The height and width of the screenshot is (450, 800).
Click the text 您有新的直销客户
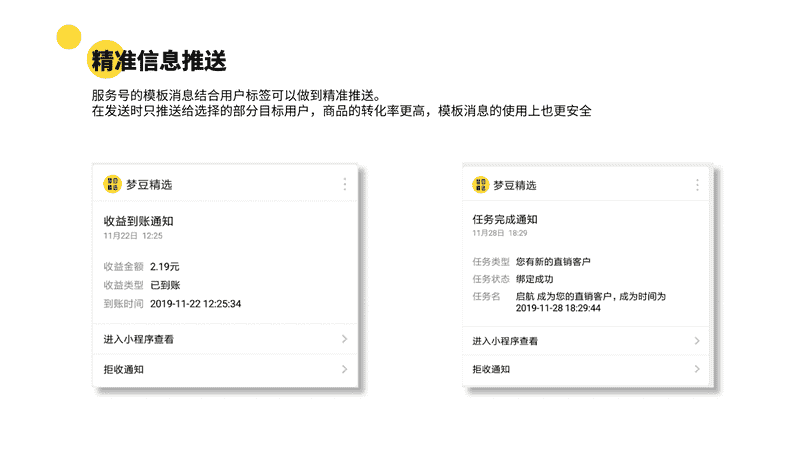point(553,262)
